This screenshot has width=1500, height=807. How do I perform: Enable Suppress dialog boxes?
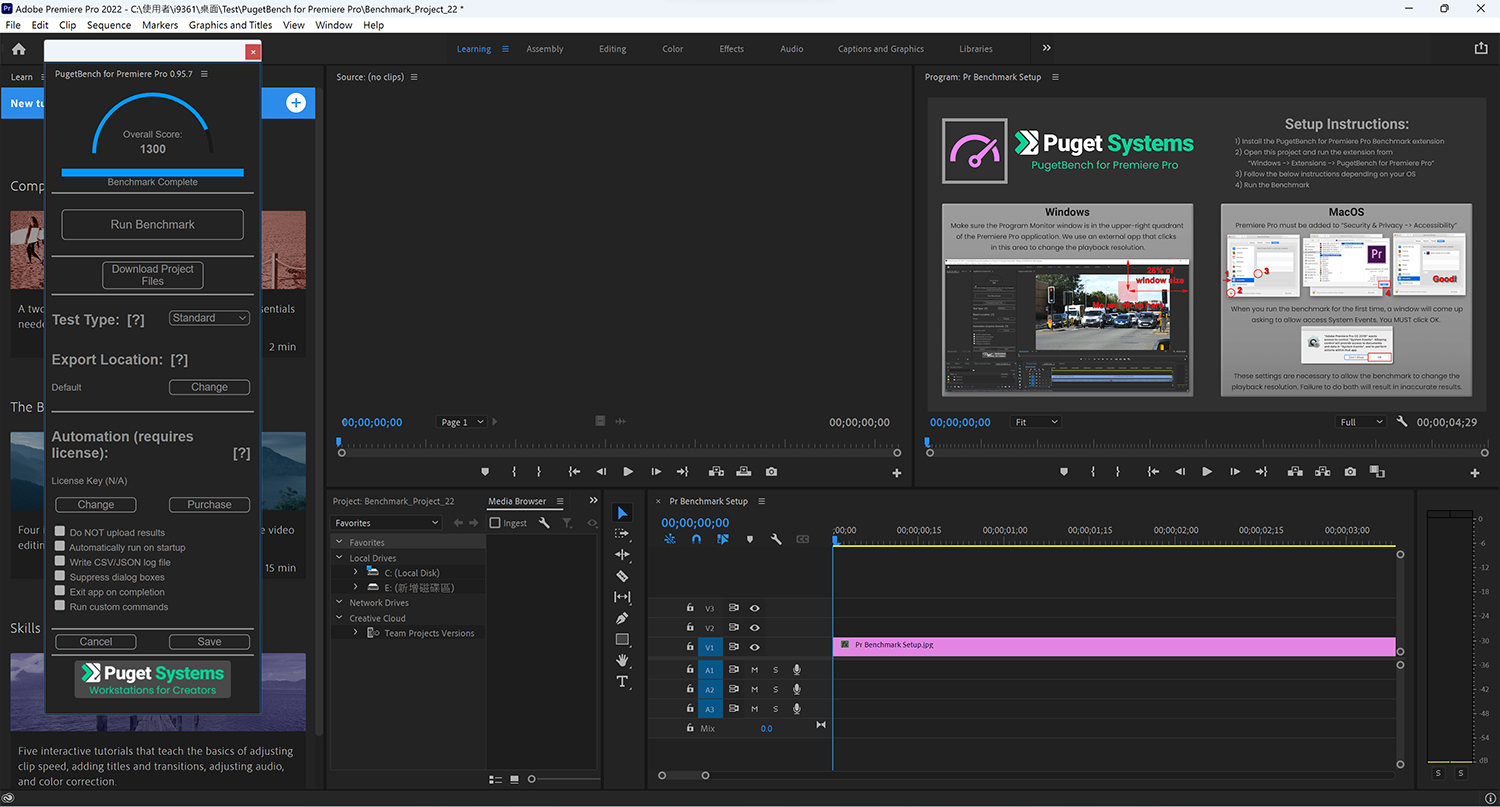click(x=60, y=577)
